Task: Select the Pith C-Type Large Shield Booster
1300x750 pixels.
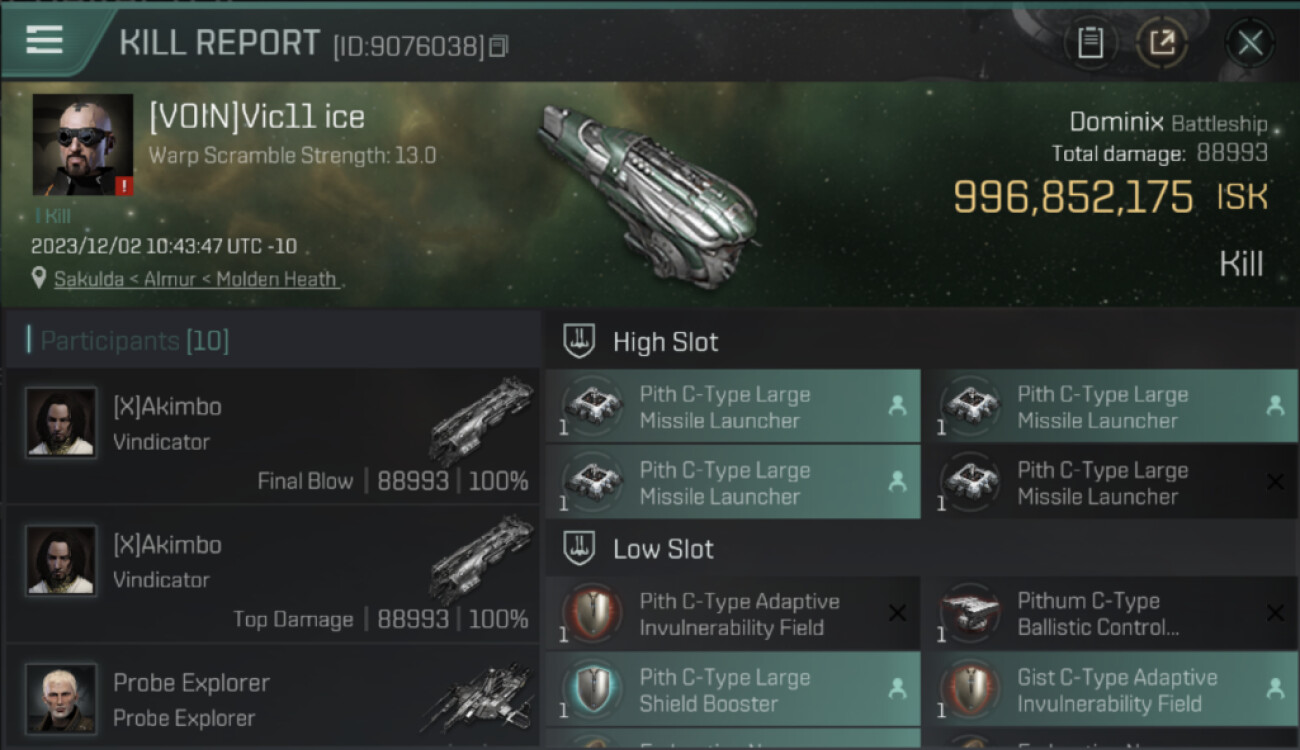Action: [x=732, y=690]
